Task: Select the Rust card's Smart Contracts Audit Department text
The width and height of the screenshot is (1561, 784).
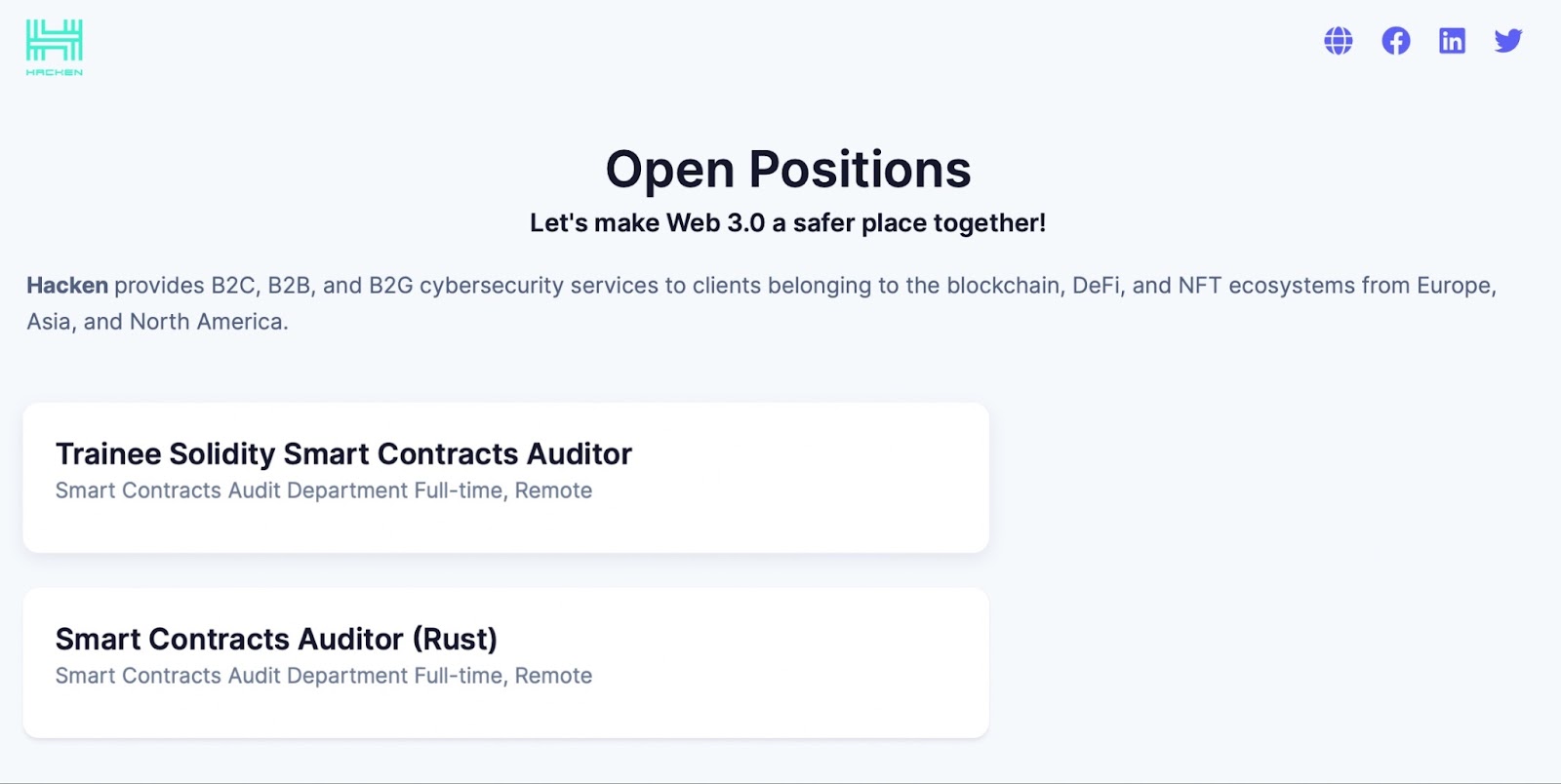Action: click(x=231, y=676)
